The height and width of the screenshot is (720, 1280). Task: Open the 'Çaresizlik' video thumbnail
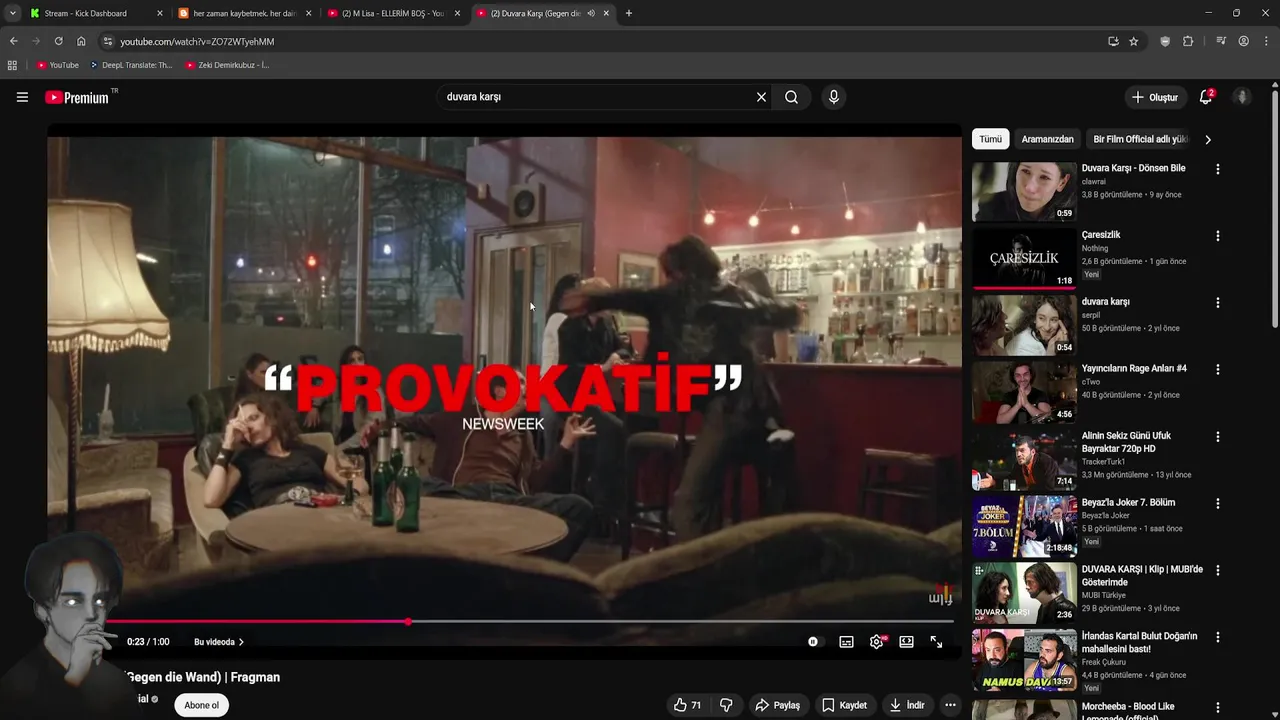1024,258
